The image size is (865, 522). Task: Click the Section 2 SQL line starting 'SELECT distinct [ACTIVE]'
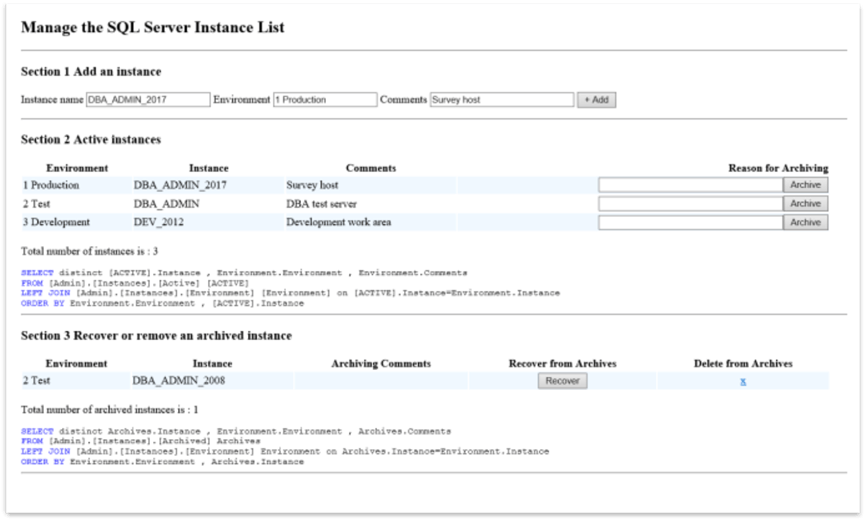point(244,273)
